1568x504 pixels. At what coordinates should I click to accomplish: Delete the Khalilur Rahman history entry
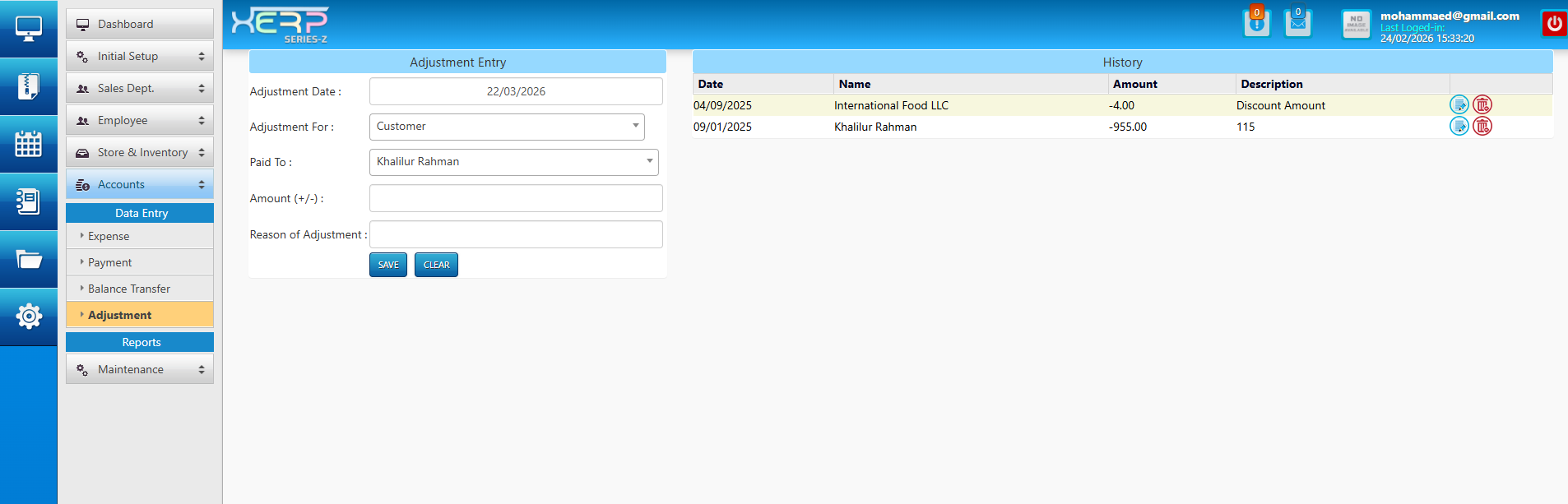point(1482,126)
